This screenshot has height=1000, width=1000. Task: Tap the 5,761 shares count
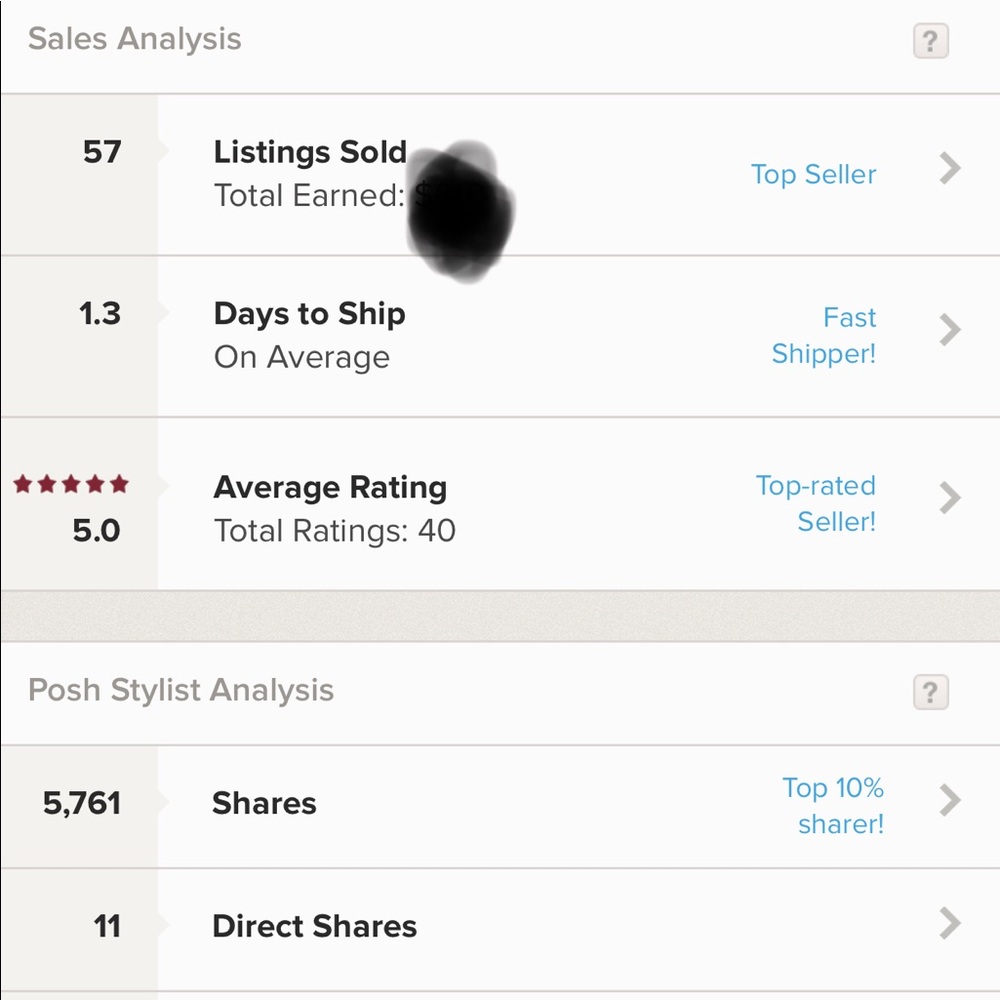[x=82, y=803]
